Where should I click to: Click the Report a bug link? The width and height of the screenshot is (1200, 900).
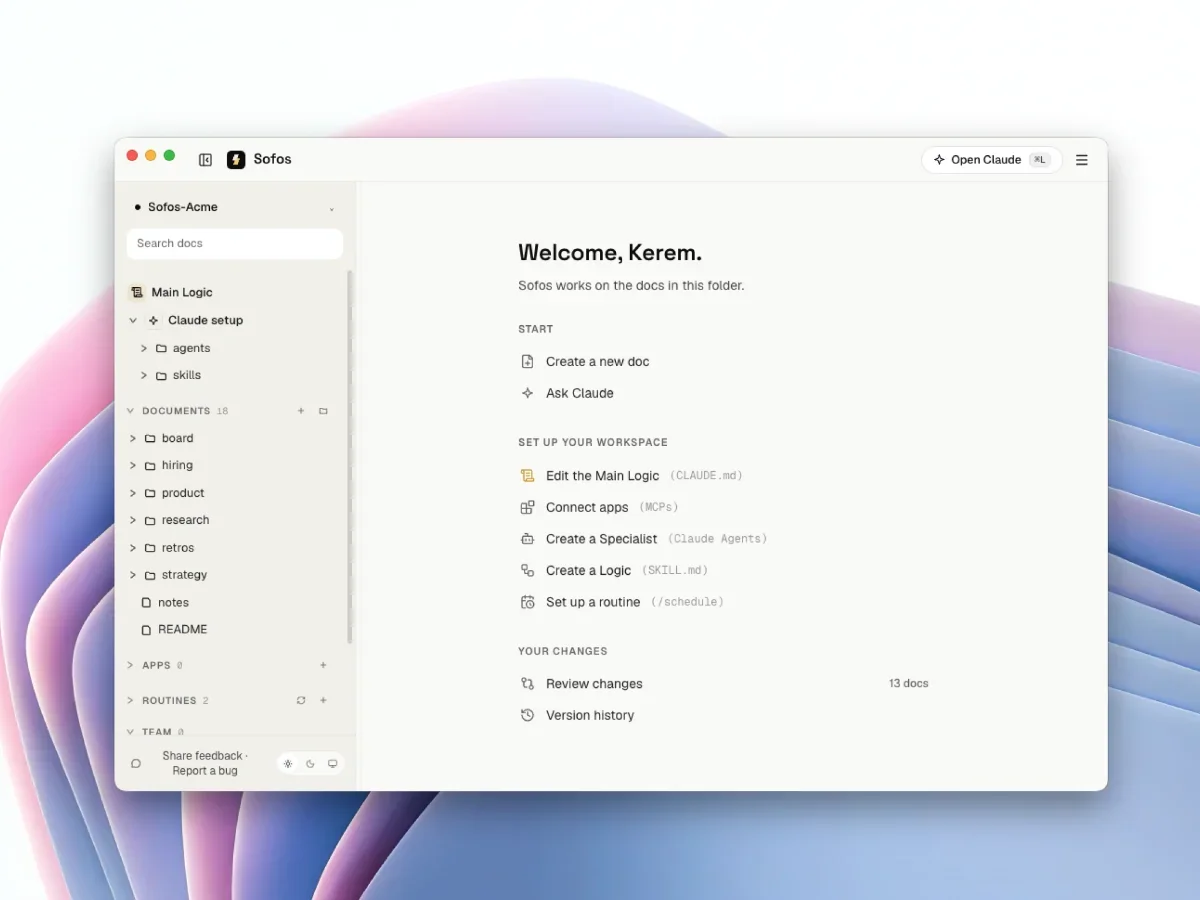[205, 771]
